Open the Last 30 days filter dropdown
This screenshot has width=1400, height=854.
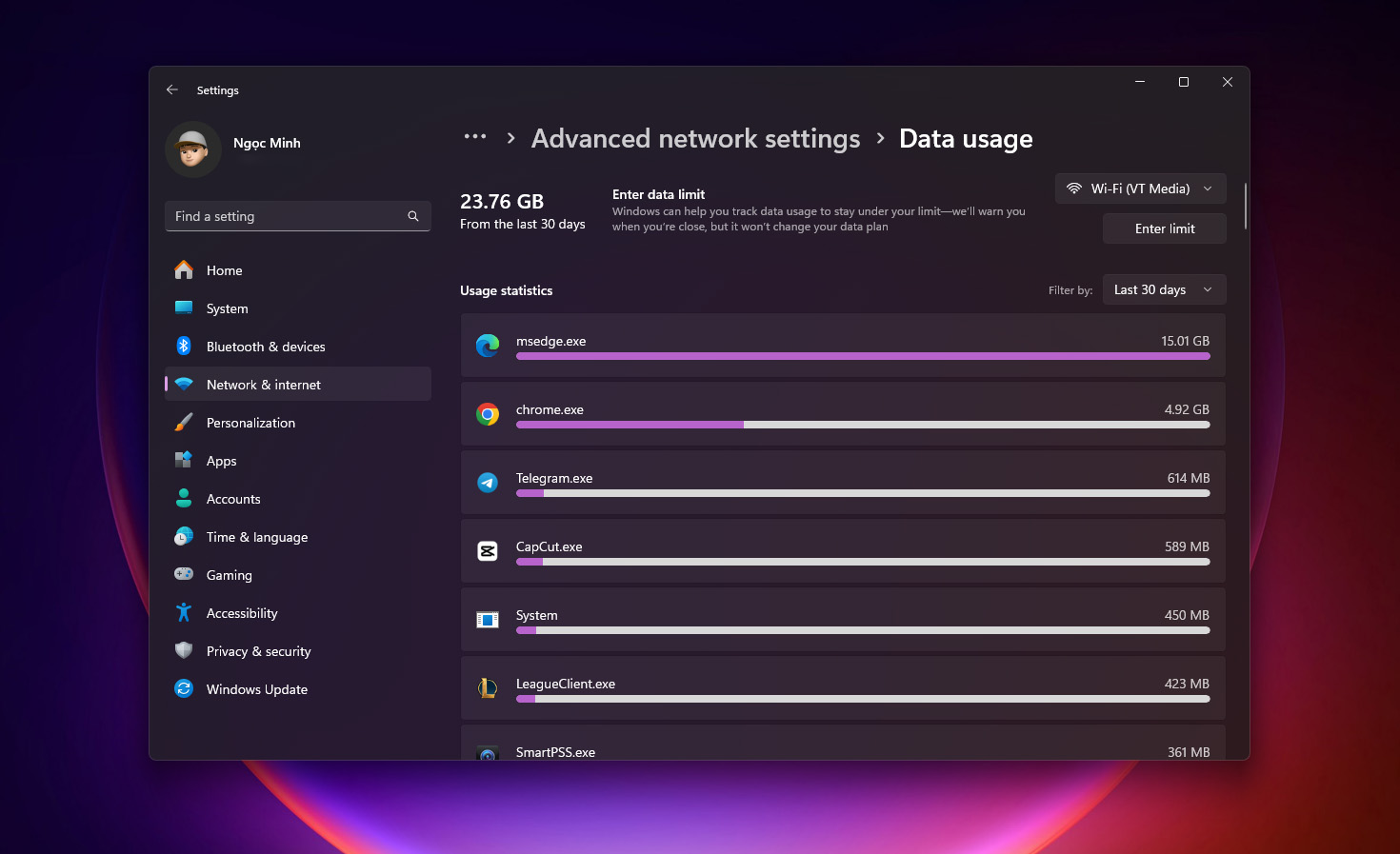(x=1164, y=289)
